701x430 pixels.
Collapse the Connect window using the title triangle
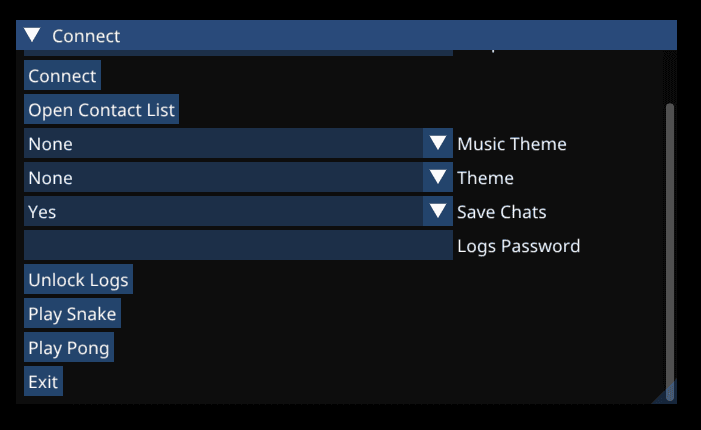[x=32, y=36]
